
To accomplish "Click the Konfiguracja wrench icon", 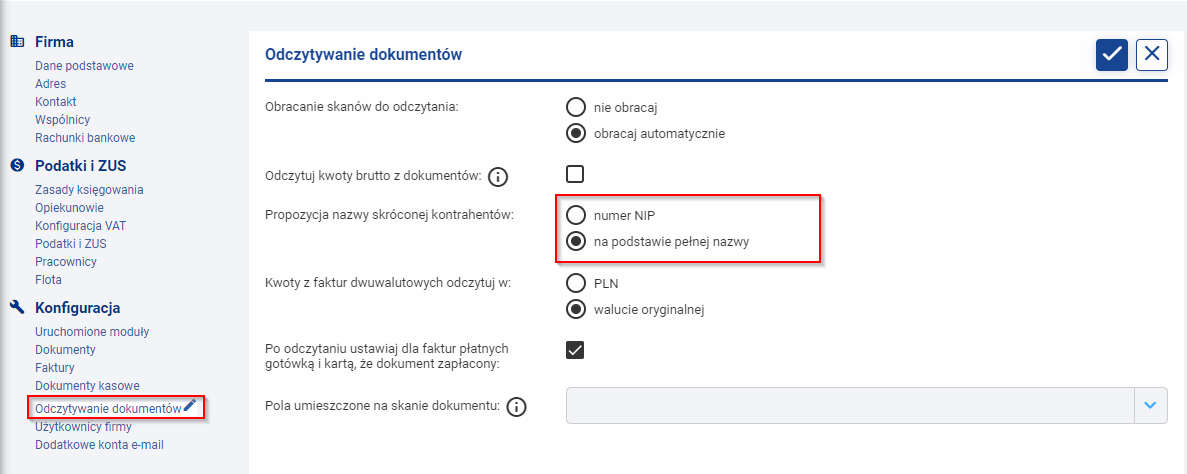I will click(16, 308).
